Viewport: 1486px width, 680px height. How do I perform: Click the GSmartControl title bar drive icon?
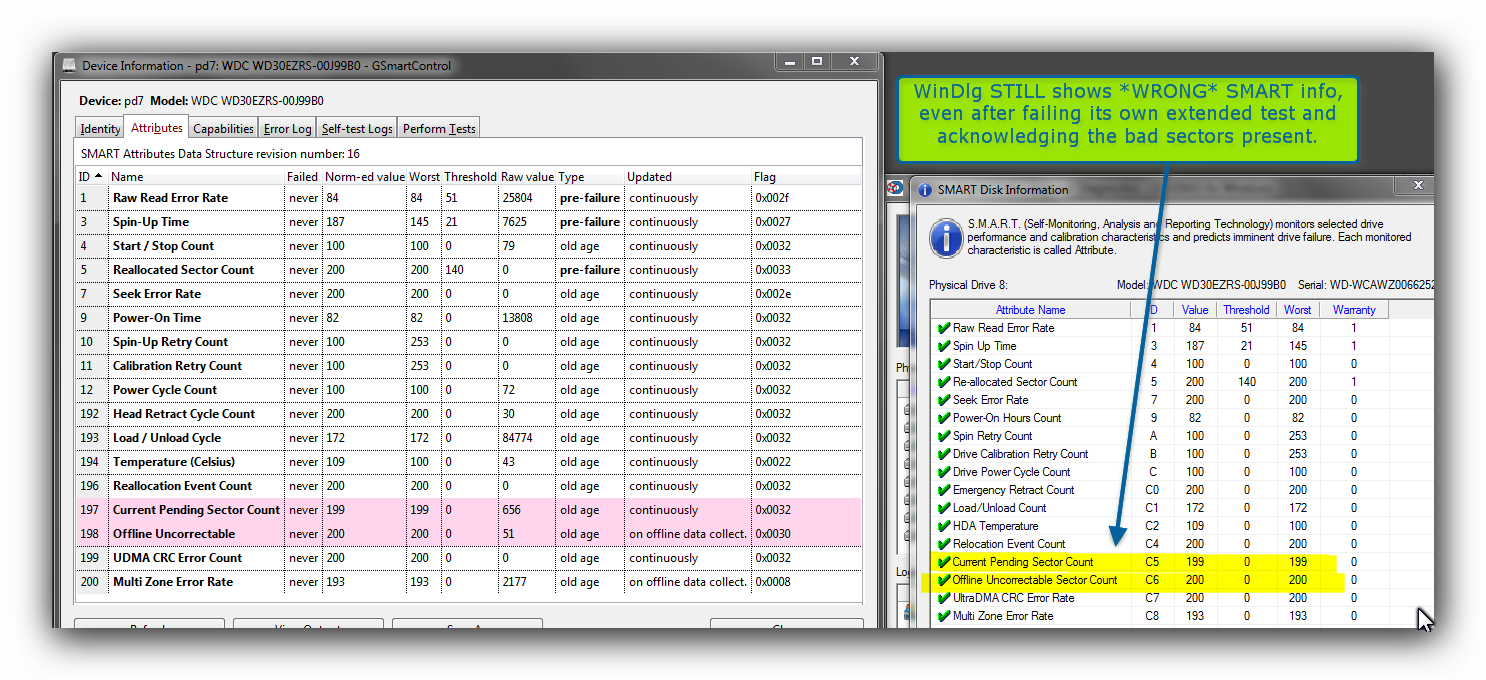coord(68,66)
